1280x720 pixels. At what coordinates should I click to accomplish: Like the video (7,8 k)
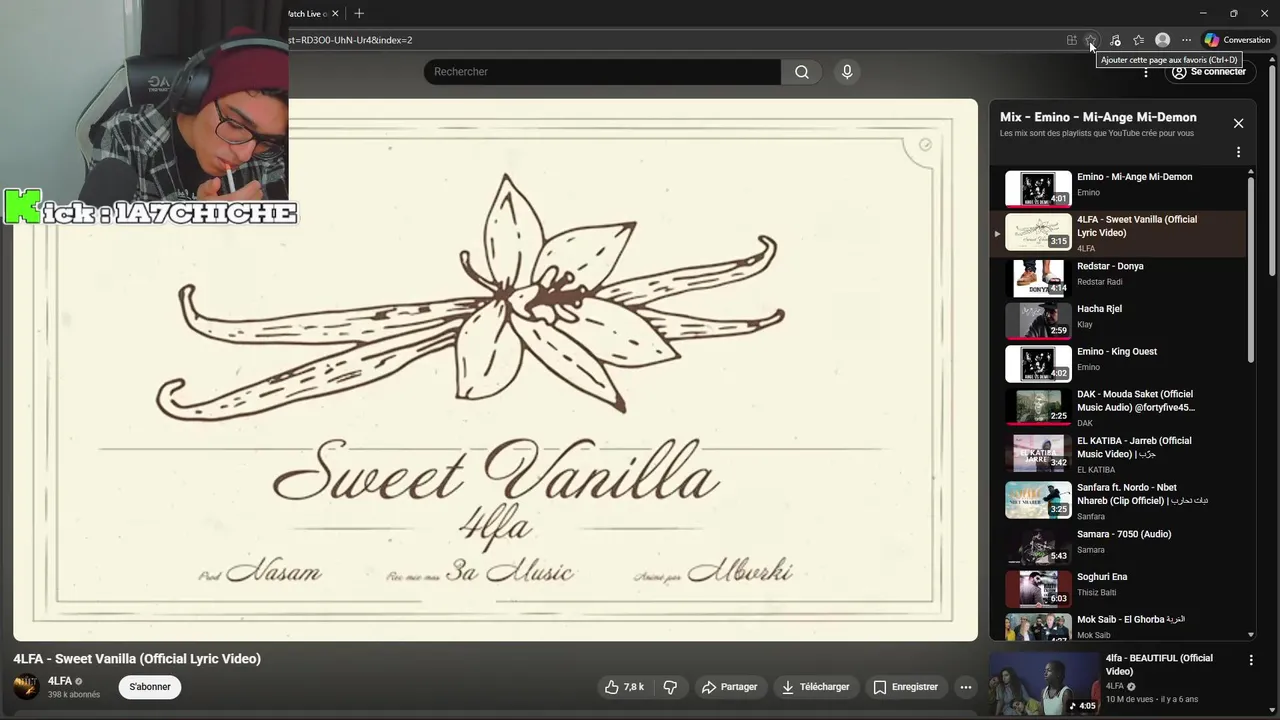pyautogui.click(x=624, y=687)
